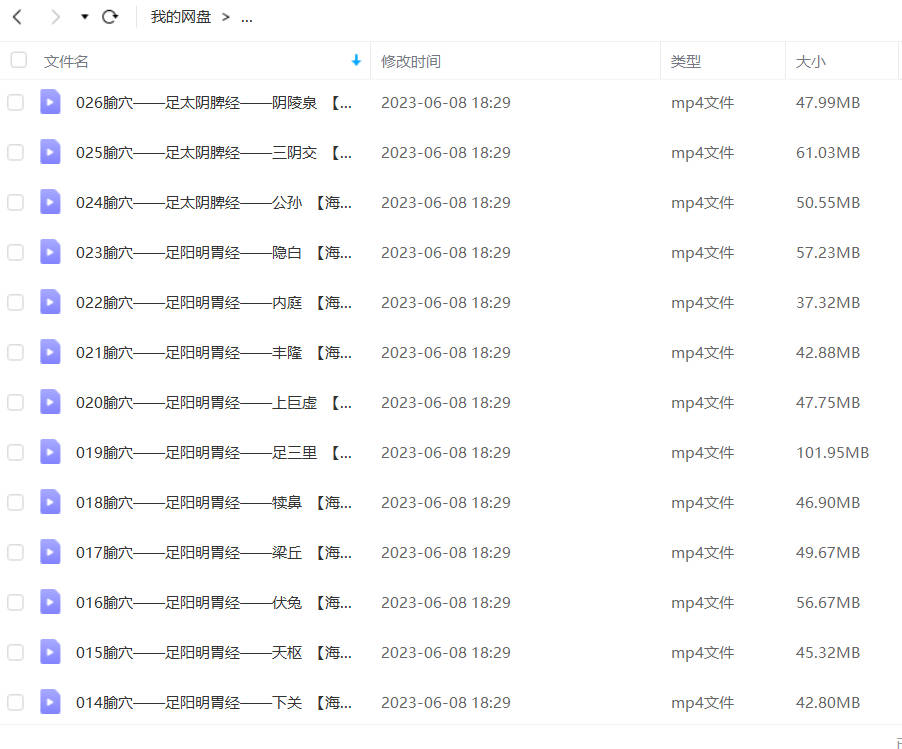This screenshot has height=749, width=902.
Task: Click the 56.67MB size value
Action: tap(828, 603)
